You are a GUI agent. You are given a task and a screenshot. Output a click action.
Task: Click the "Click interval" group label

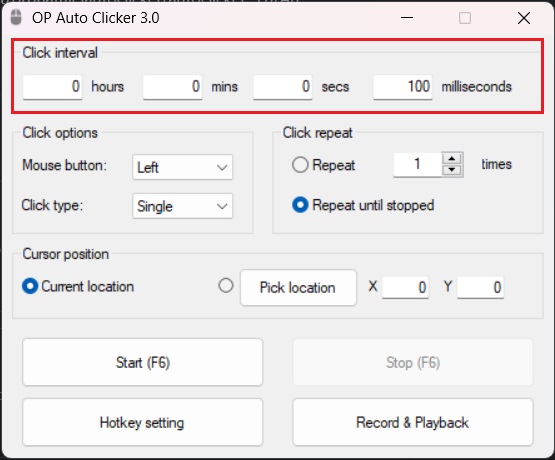point(60,53)
